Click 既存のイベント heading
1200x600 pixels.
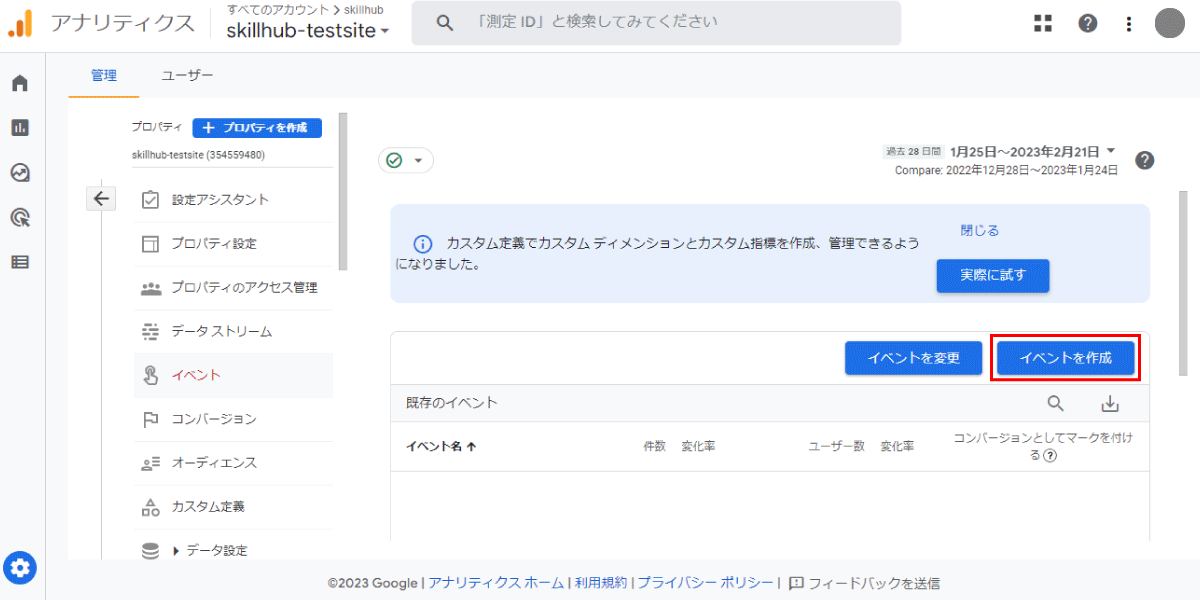[x=452, y=403]
